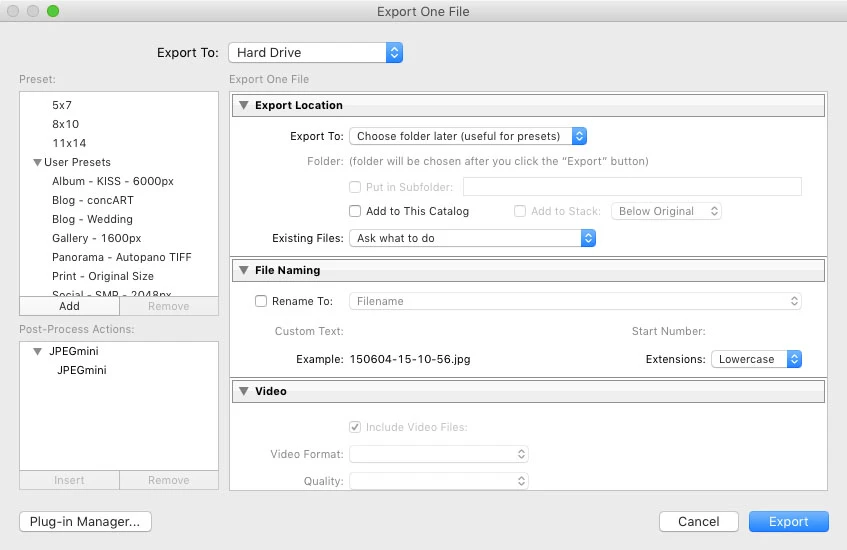Image resolution: width=847 pixels, height=550 pixels.
Task: Select Panorama - Autopano TIFF preset
Action: click(x=122, y=257)
